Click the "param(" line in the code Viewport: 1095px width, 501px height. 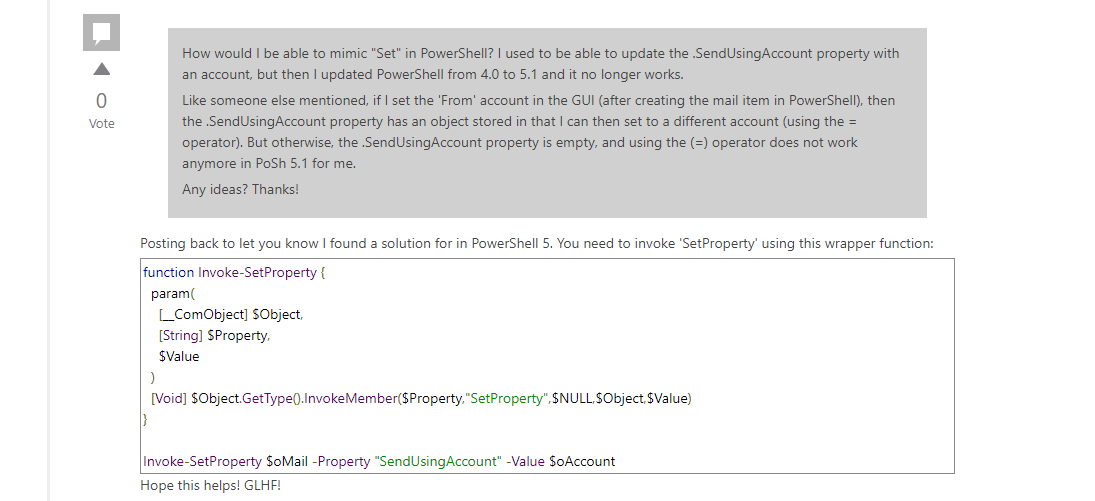tap(173, 293)
